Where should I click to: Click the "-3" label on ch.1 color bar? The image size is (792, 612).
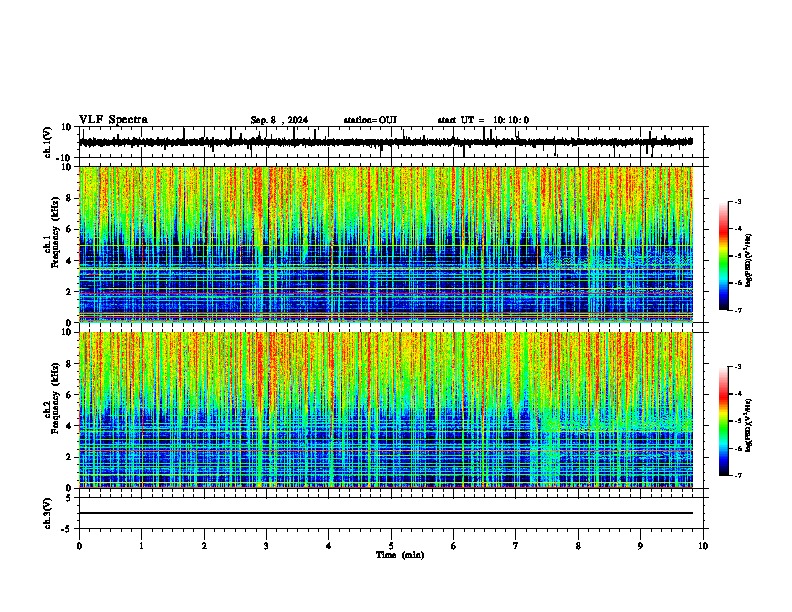(737, 202)
